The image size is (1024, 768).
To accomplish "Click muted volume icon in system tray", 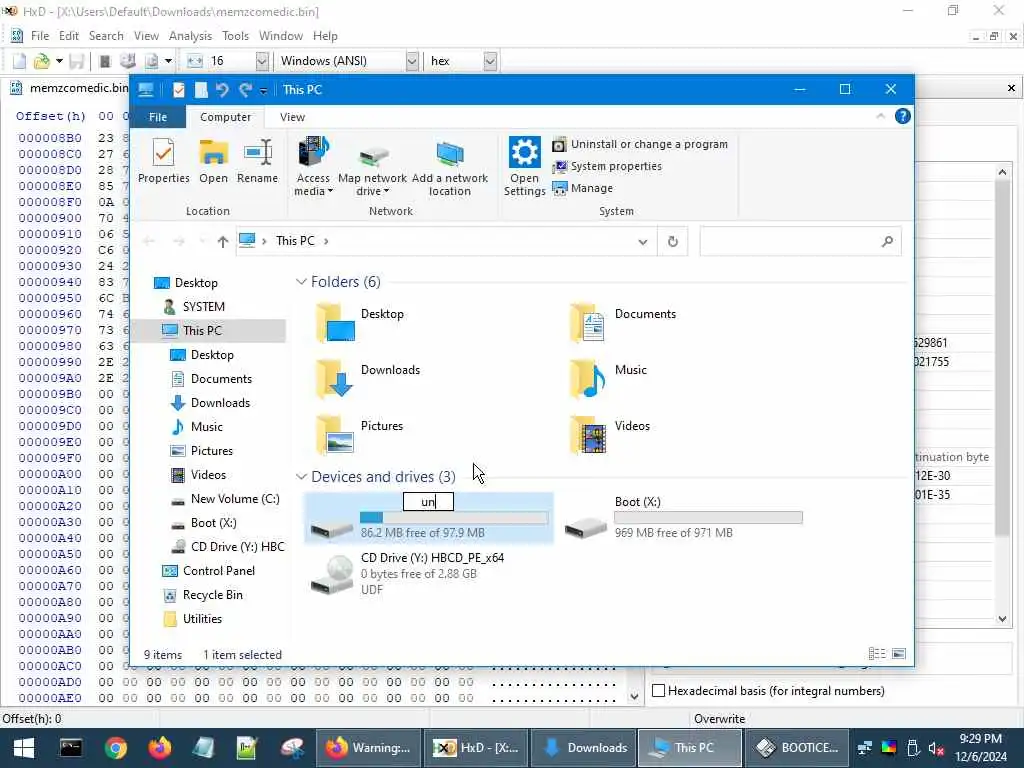I will 936,748.
